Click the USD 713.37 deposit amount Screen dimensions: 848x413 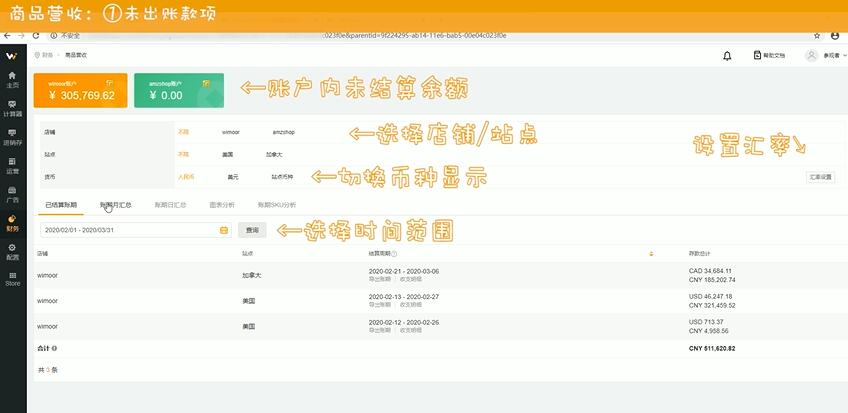(x=705, y=322)
